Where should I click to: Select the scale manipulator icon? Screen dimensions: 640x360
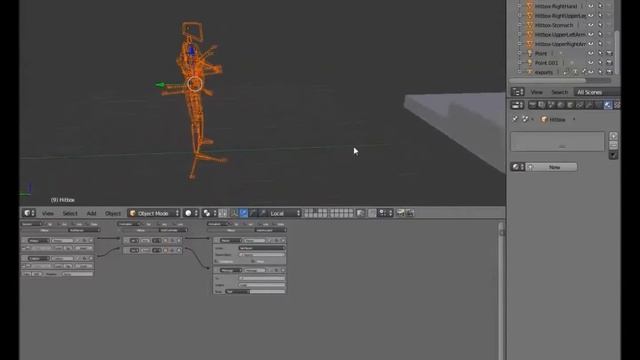click(x=263, y=213)
